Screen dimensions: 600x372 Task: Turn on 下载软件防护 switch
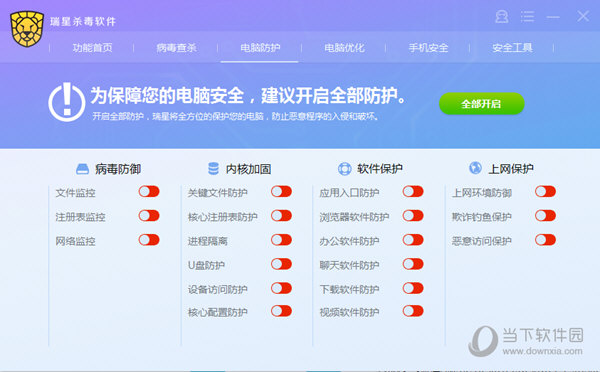pos(413,288)
